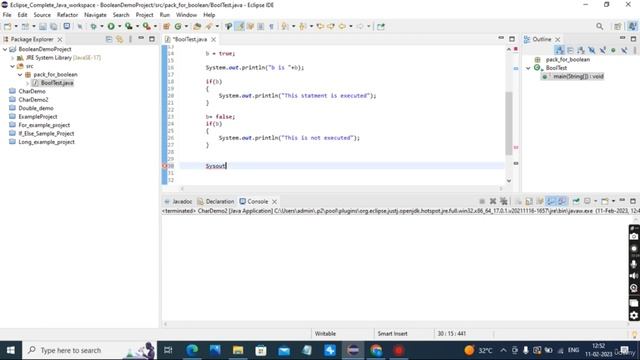The height and width of the screenshot is (360, 640).
Task: Click the New Java Class icon
Action: [x=178, y=27]
